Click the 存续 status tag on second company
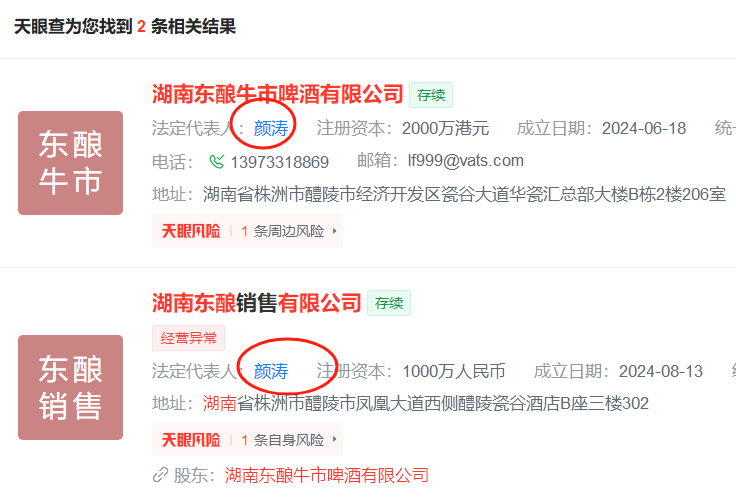Screen dimensions: 736x501 point(389,303)
